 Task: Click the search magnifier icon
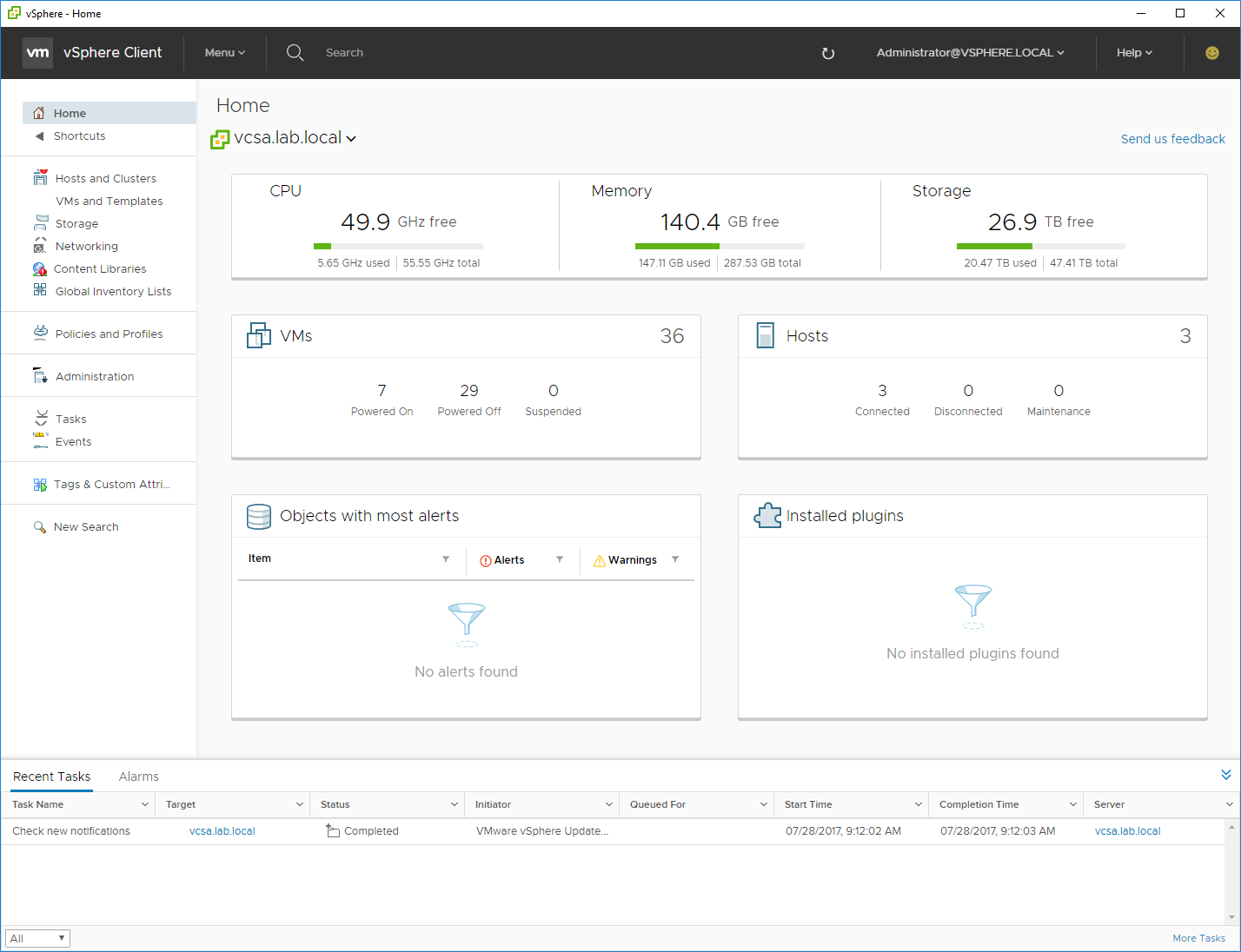click(295, 53)
